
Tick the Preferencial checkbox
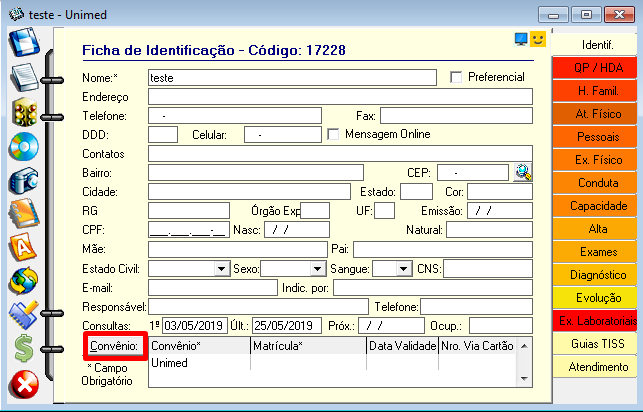(456, 77)
